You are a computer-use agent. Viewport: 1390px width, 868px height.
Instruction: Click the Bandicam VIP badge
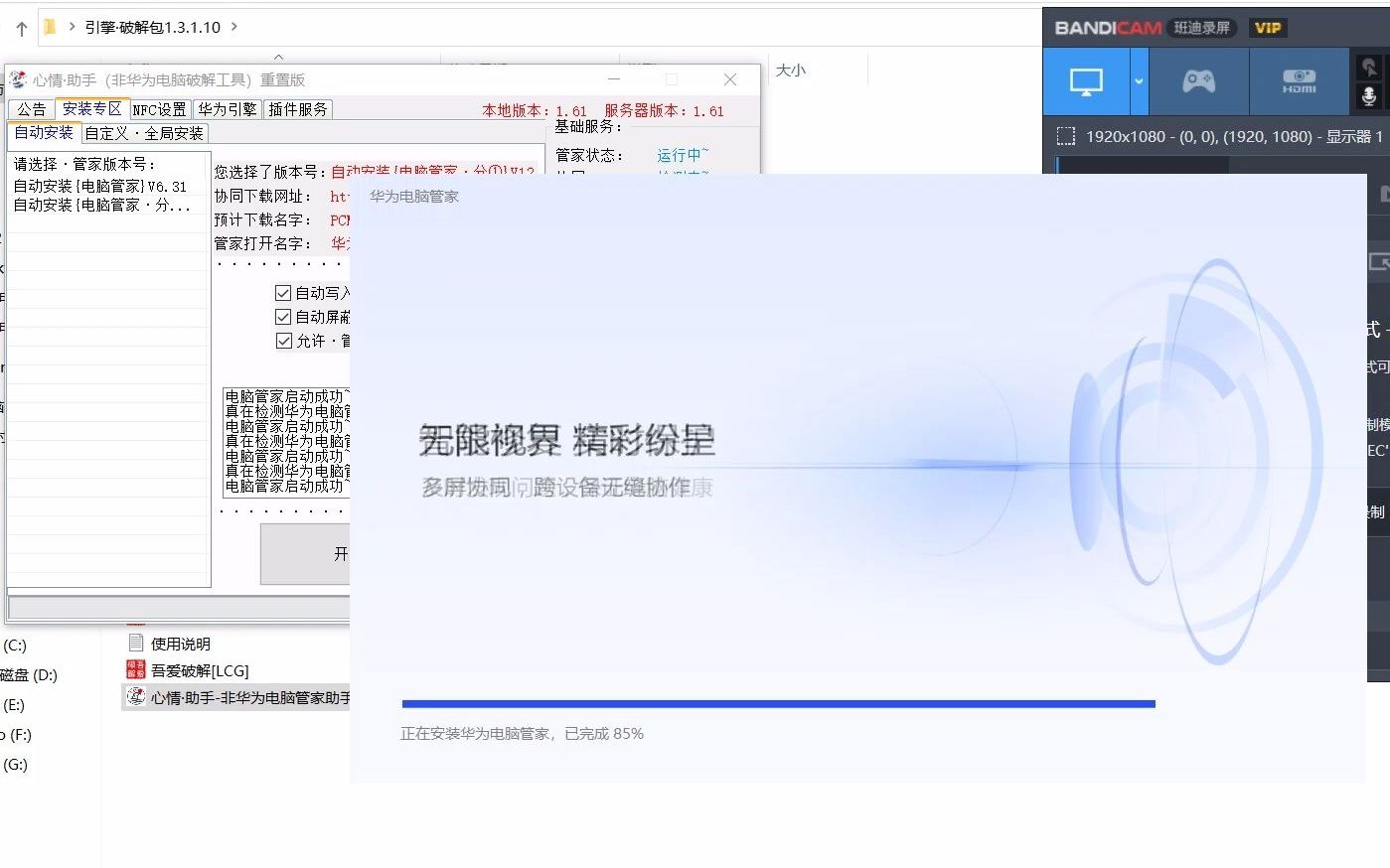(1268, 28)
